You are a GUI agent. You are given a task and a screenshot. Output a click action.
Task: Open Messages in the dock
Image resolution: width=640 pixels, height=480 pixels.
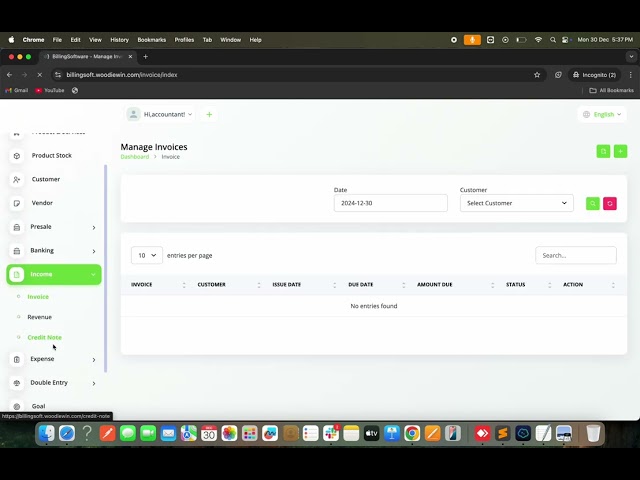(x=128, y=433)
